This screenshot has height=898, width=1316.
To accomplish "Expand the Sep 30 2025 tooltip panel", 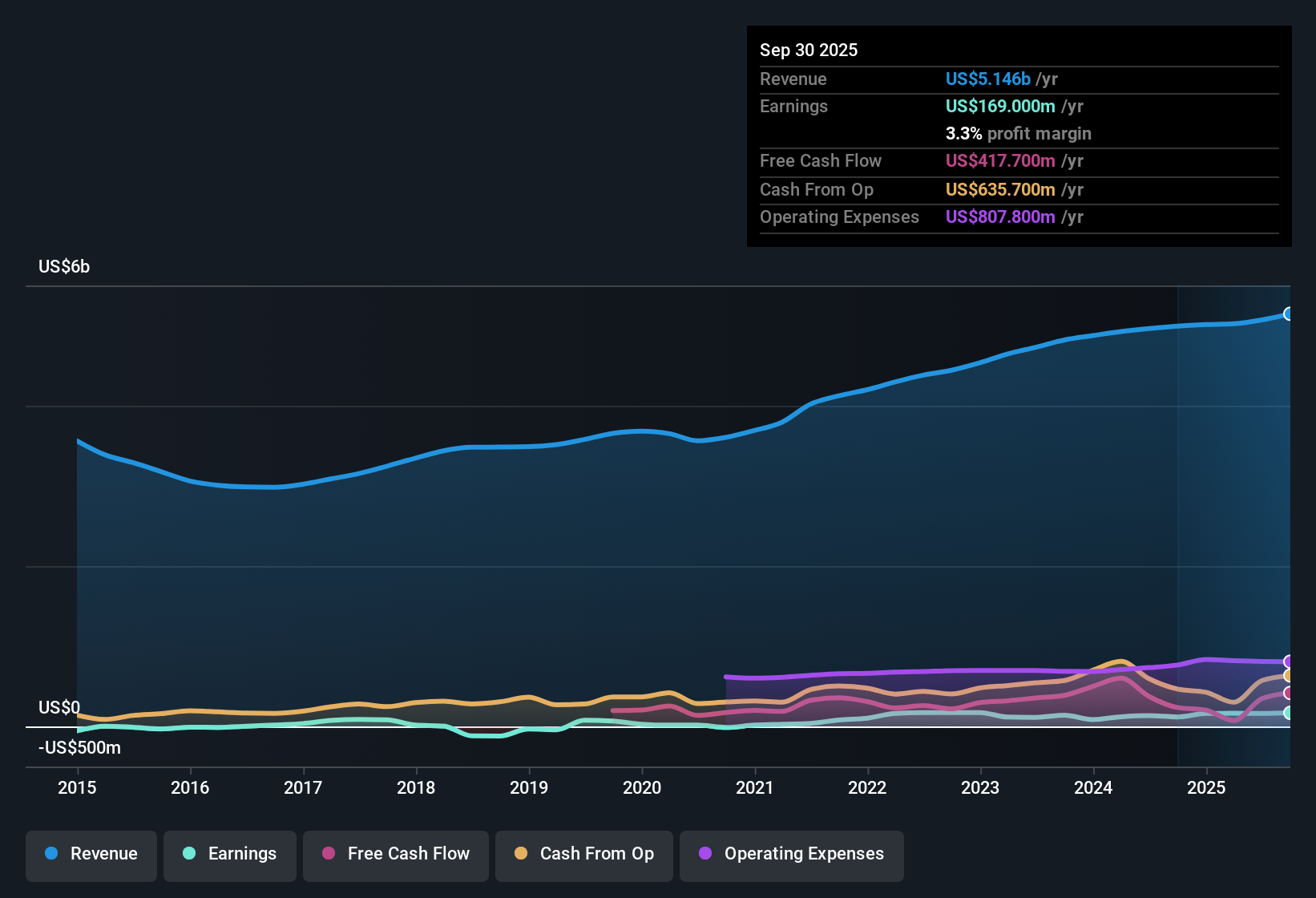I will (809, 50).
